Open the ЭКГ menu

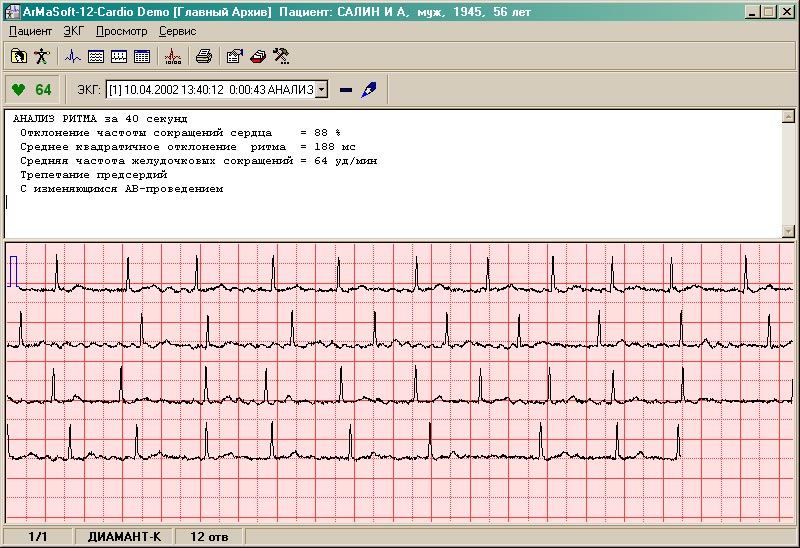coord(73,31)
